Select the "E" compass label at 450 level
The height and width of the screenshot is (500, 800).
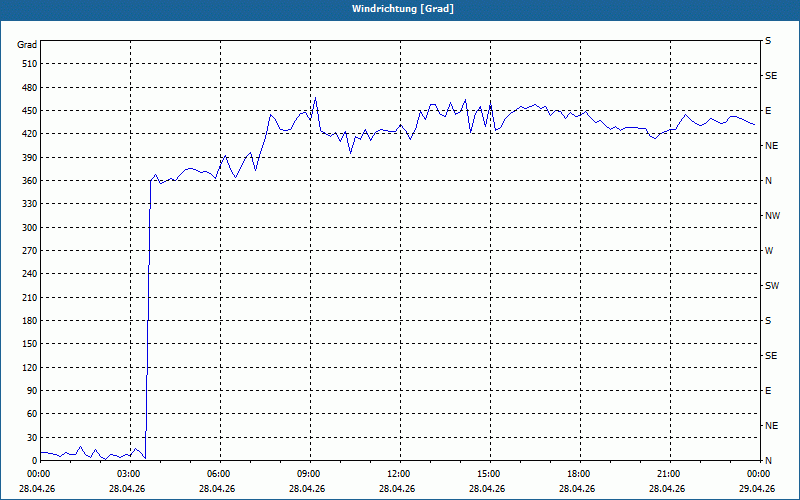pos(768,111)
